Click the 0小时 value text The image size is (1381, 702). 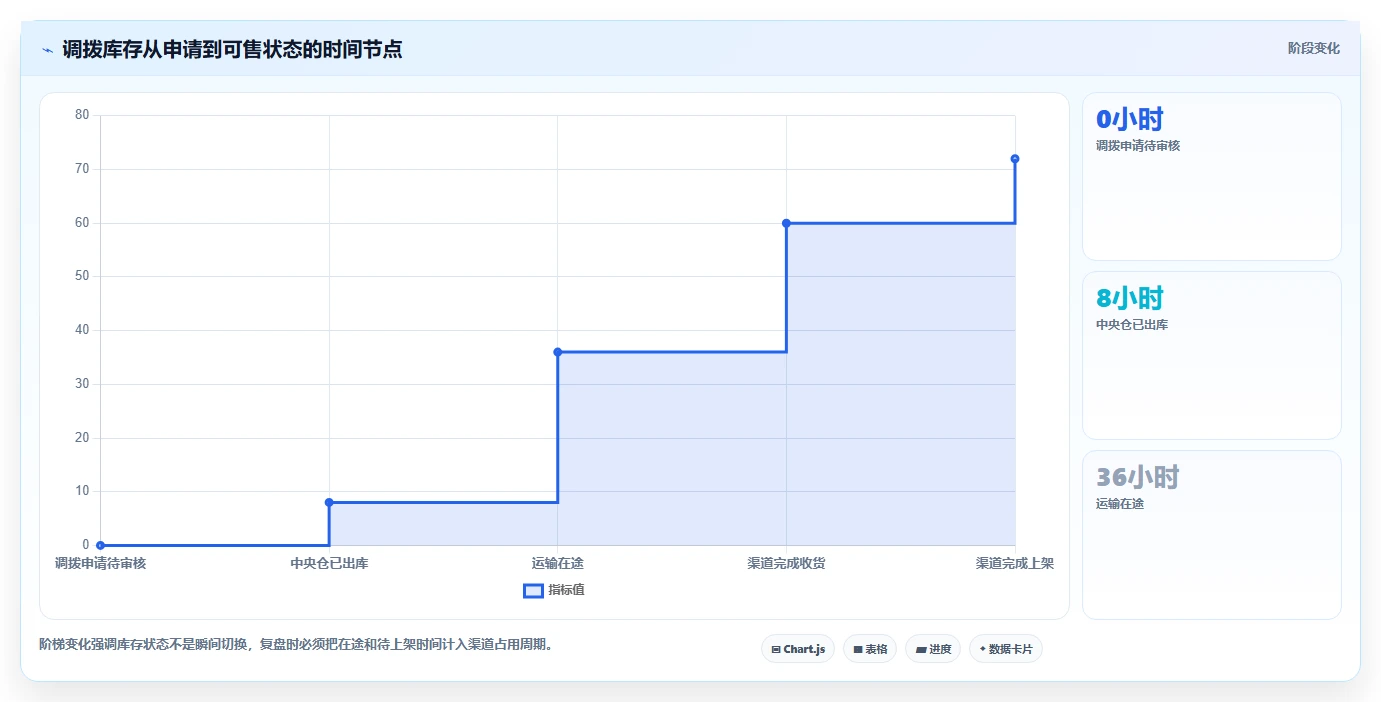(1130, 119)
